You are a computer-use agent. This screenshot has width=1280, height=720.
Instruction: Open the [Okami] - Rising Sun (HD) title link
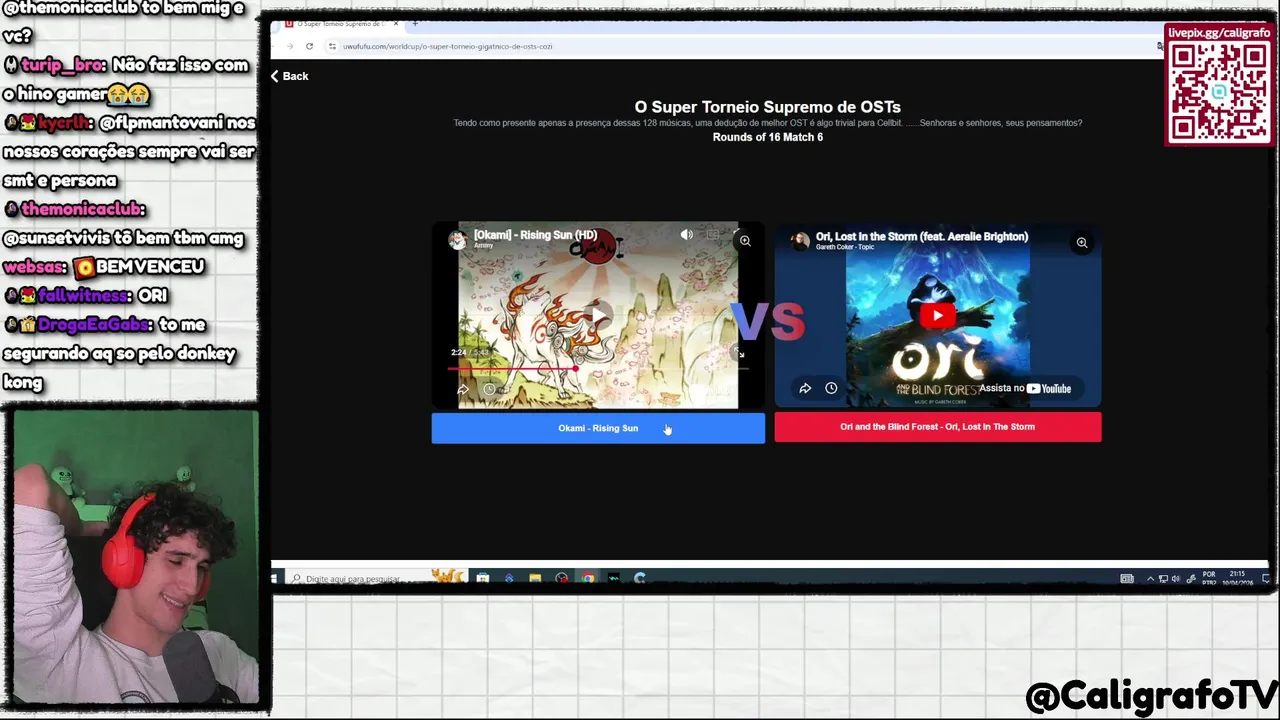535,235
